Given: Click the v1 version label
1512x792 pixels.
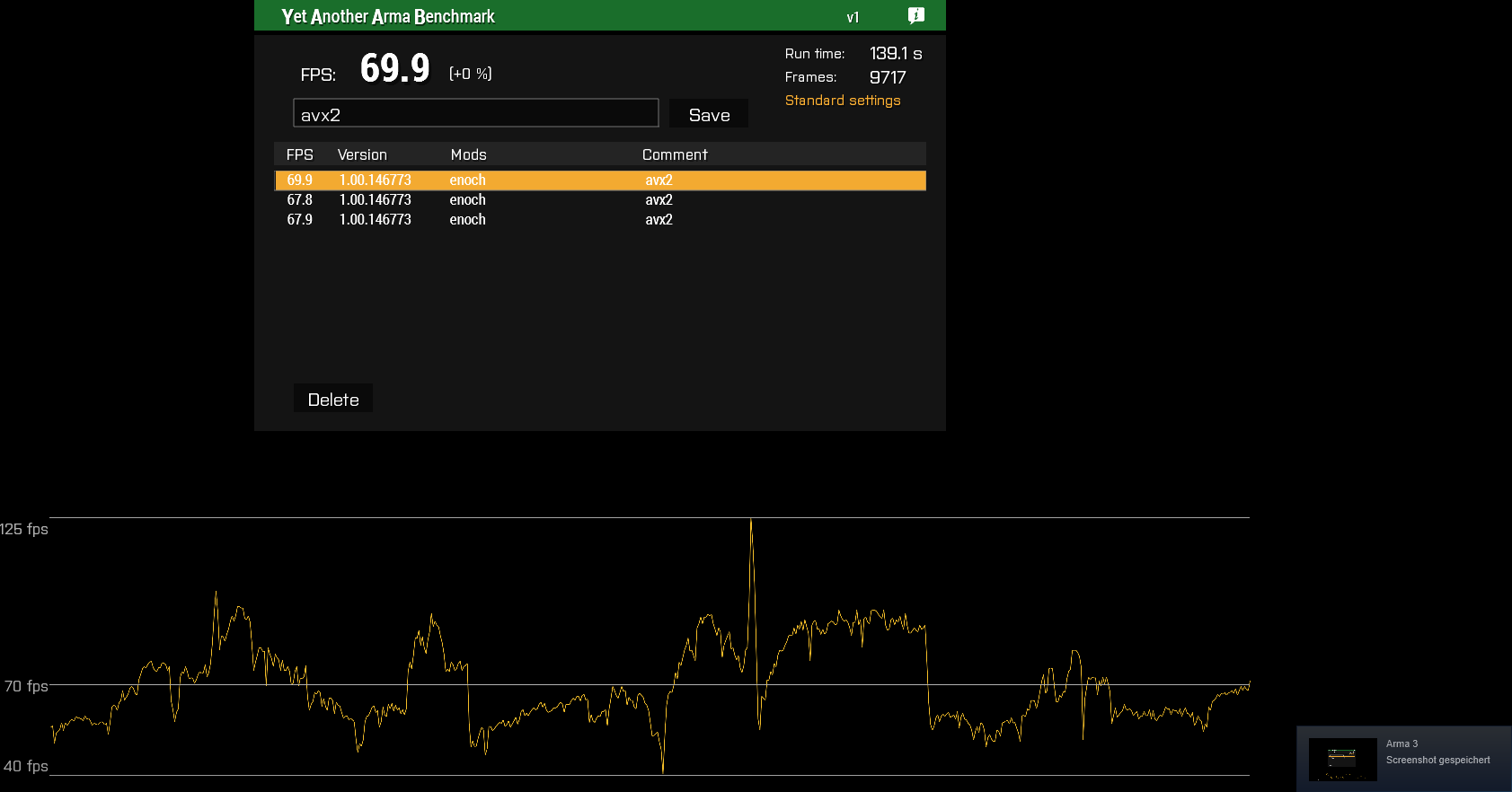Looking at the screenshot, I should pyautogui.click(x=853, y=17).
